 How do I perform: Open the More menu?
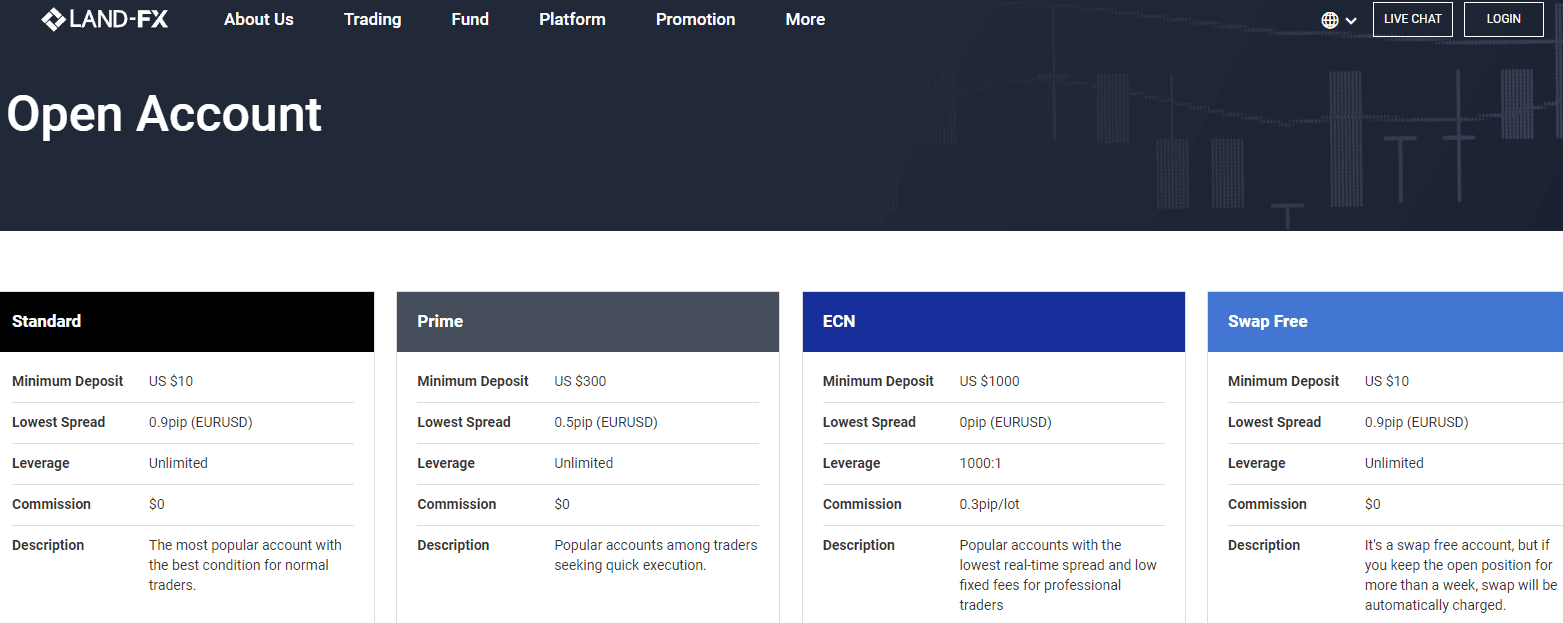point(805,19)
